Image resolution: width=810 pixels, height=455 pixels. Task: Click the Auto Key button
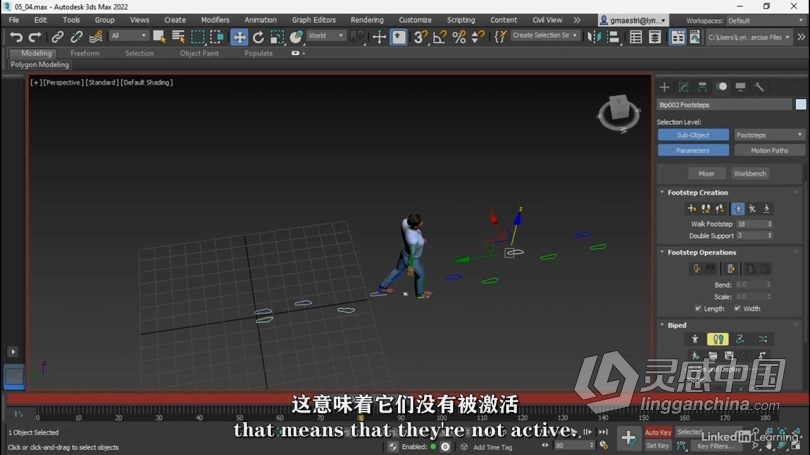tap(658, 433)
